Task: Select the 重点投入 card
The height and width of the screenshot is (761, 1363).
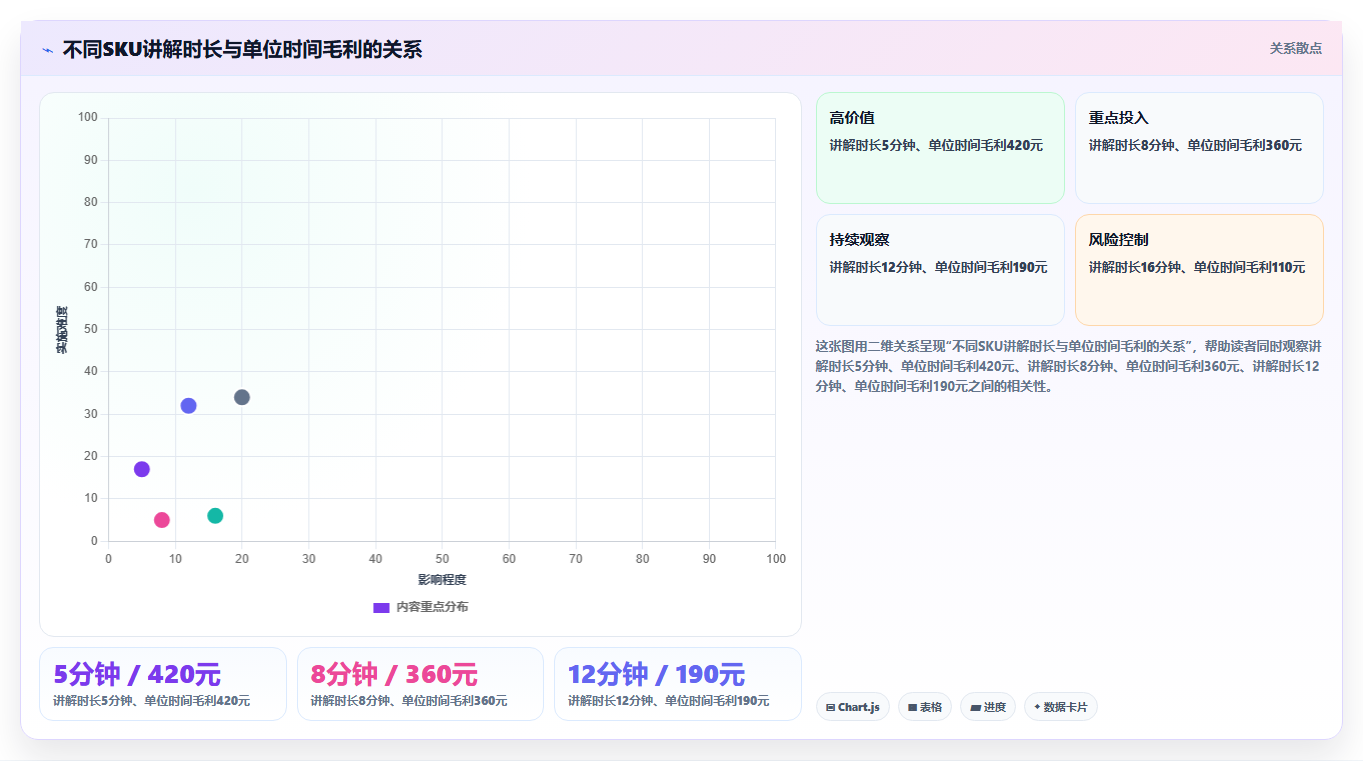Action: pyautogui.click(x=1199, y=148)
